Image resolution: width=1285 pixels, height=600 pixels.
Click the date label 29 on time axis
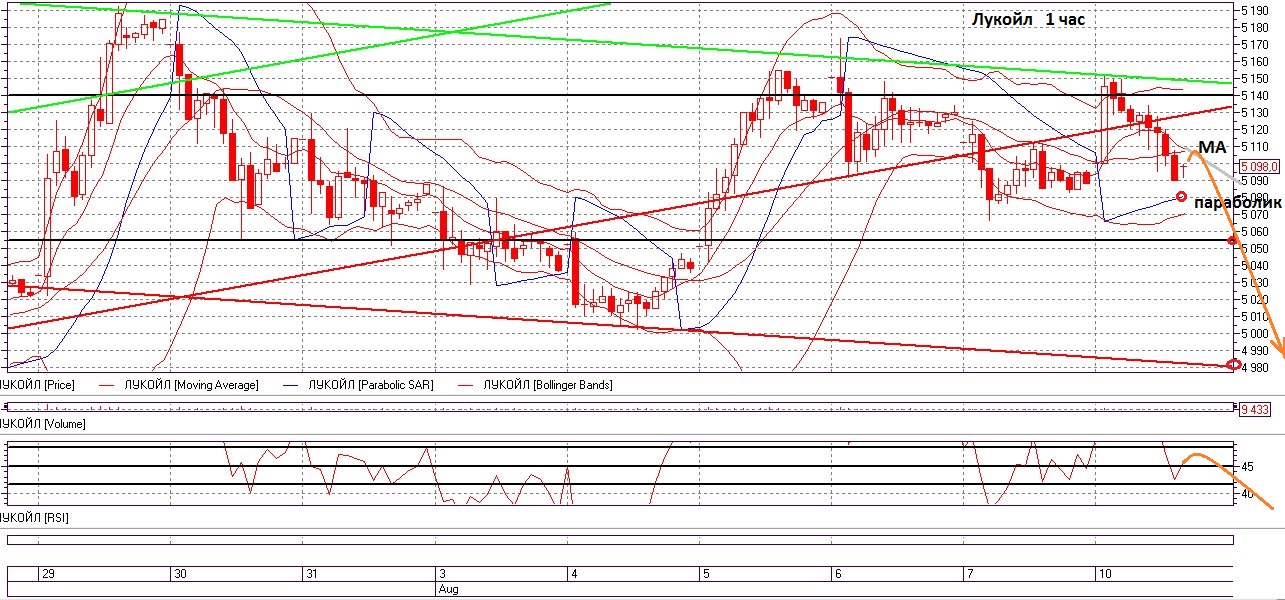pyautogui.click(x=47, y=574)
